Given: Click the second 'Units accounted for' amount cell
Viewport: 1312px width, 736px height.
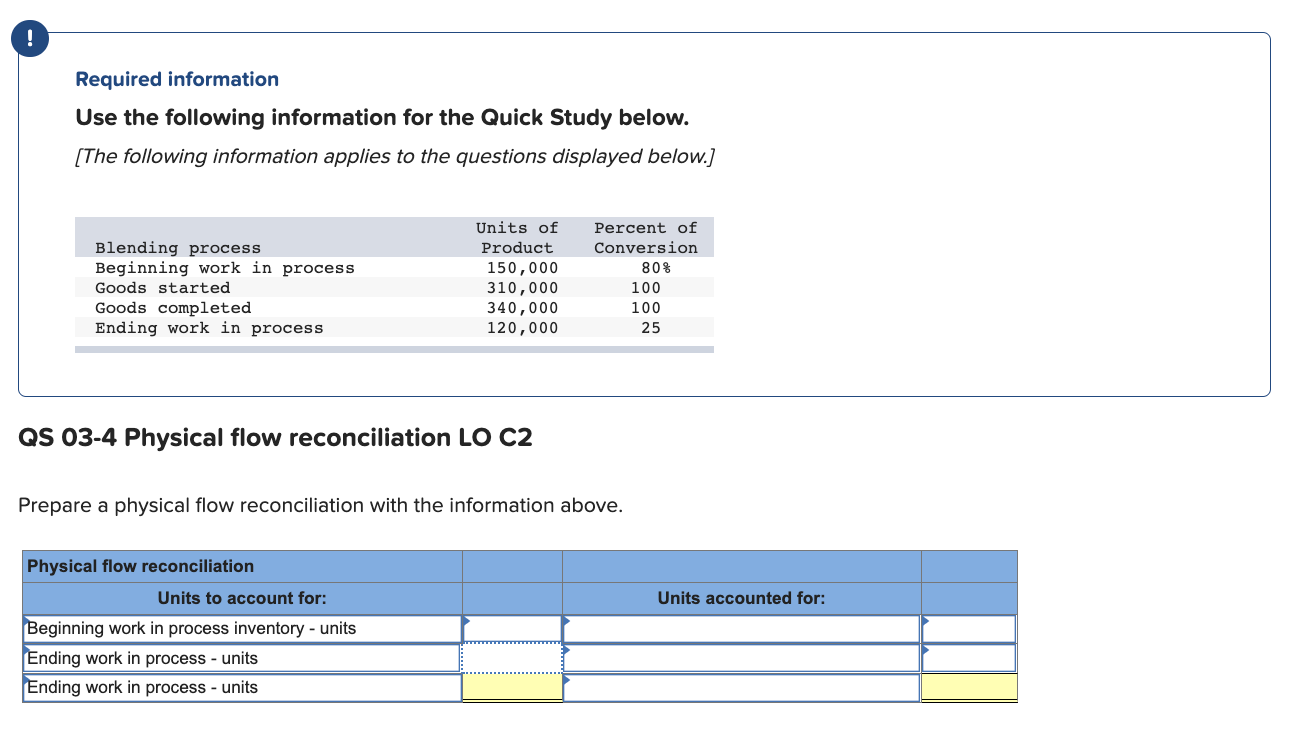Looking at the screenshot, I should pyautogui.click(x=968, y=658).
